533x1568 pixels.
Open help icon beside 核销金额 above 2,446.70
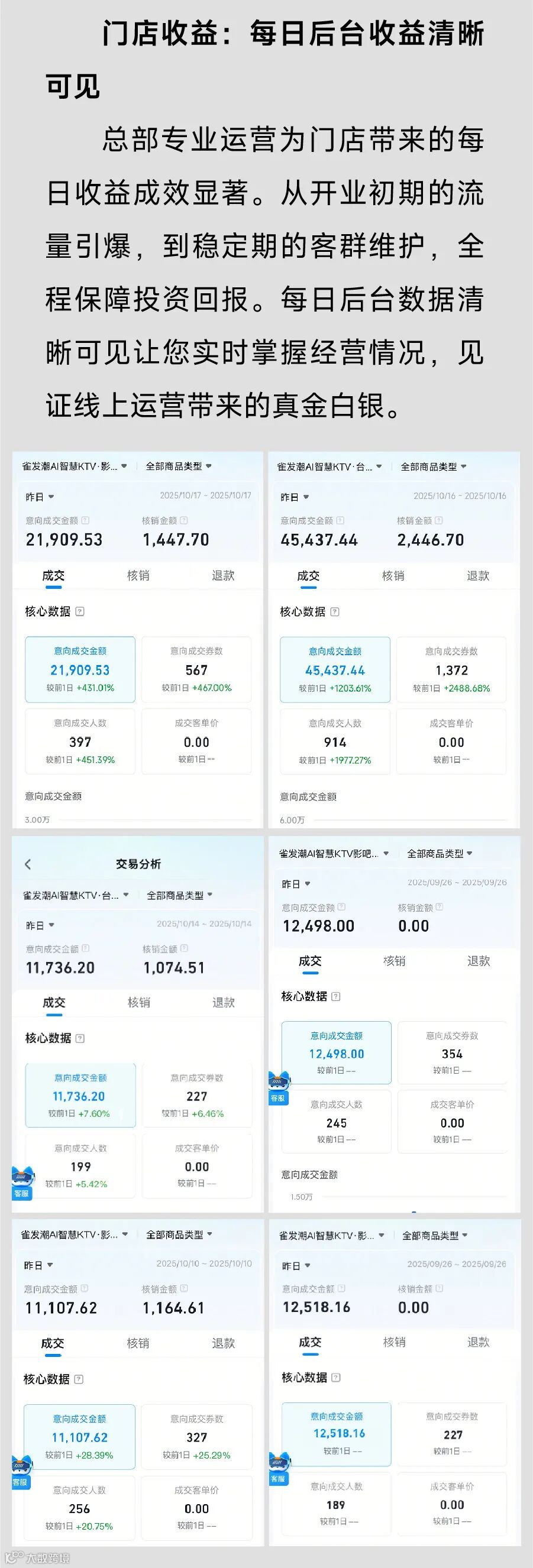pyautogui.click(x=438, y=520)
